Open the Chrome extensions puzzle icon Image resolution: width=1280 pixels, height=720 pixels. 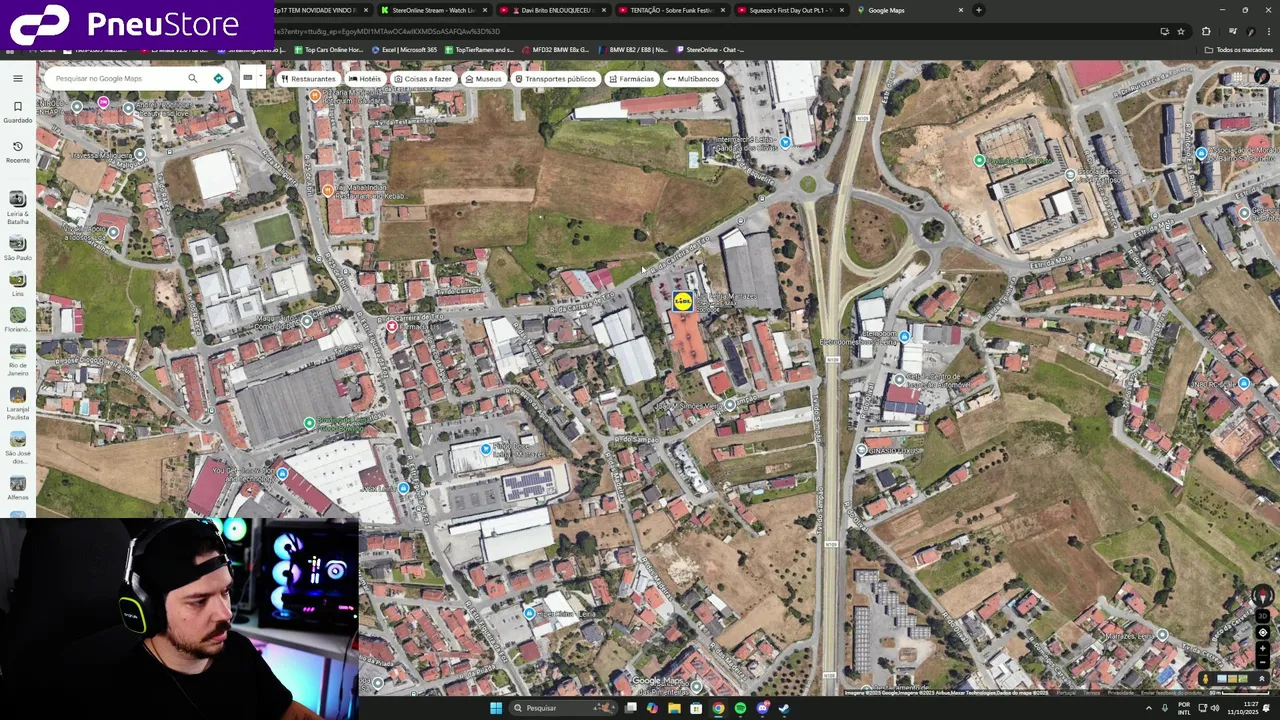click(x=1206, y=31)
